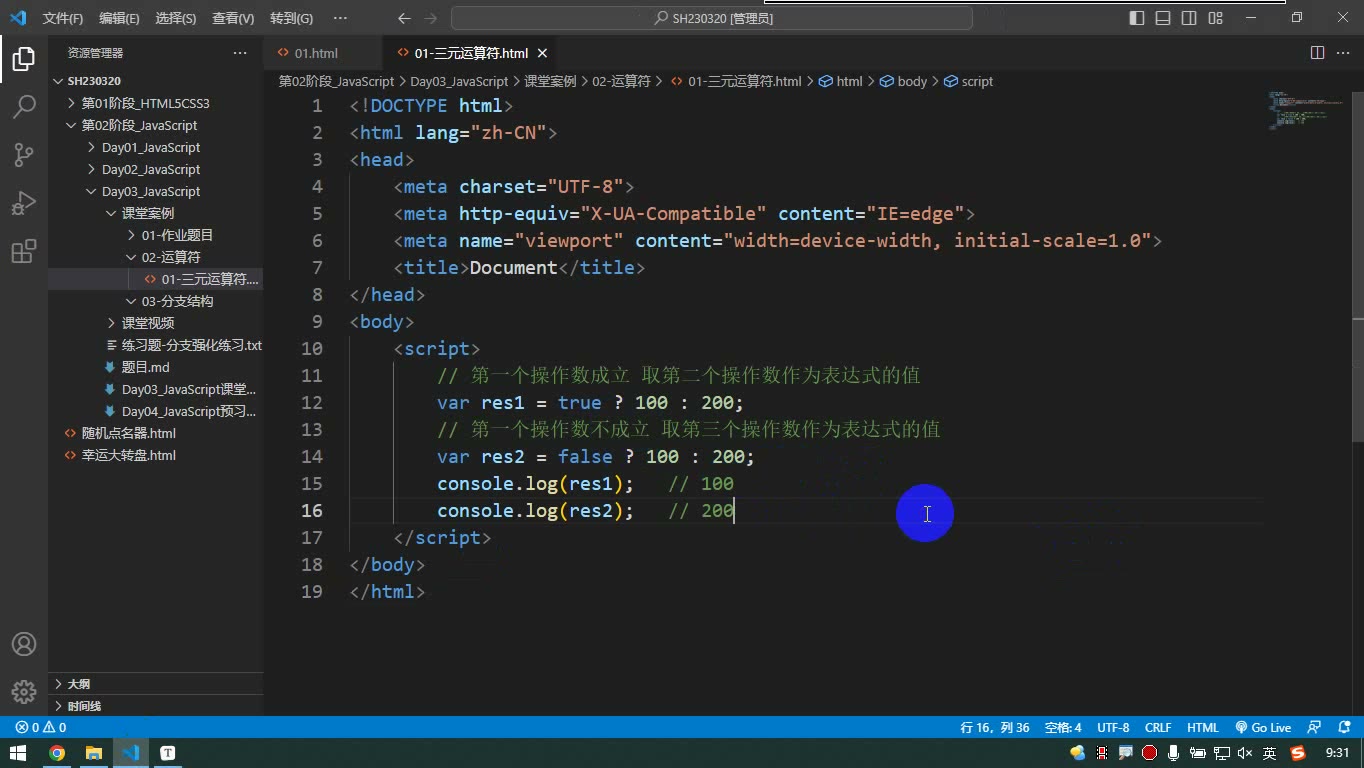Open the Chrome icon on the taskbar
1364x768 pixels.
(57, 753)
